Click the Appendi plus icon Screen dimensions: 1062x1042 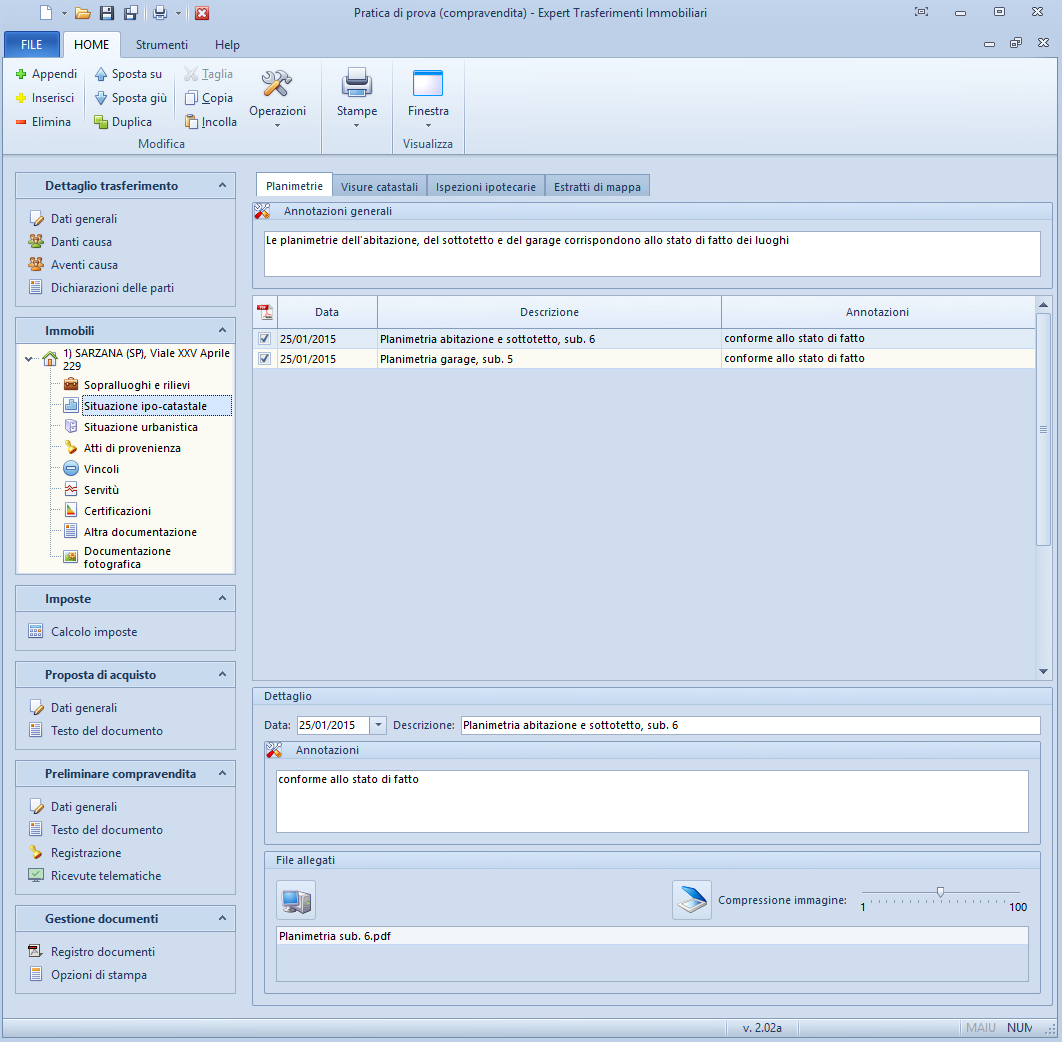click(21, 74)
